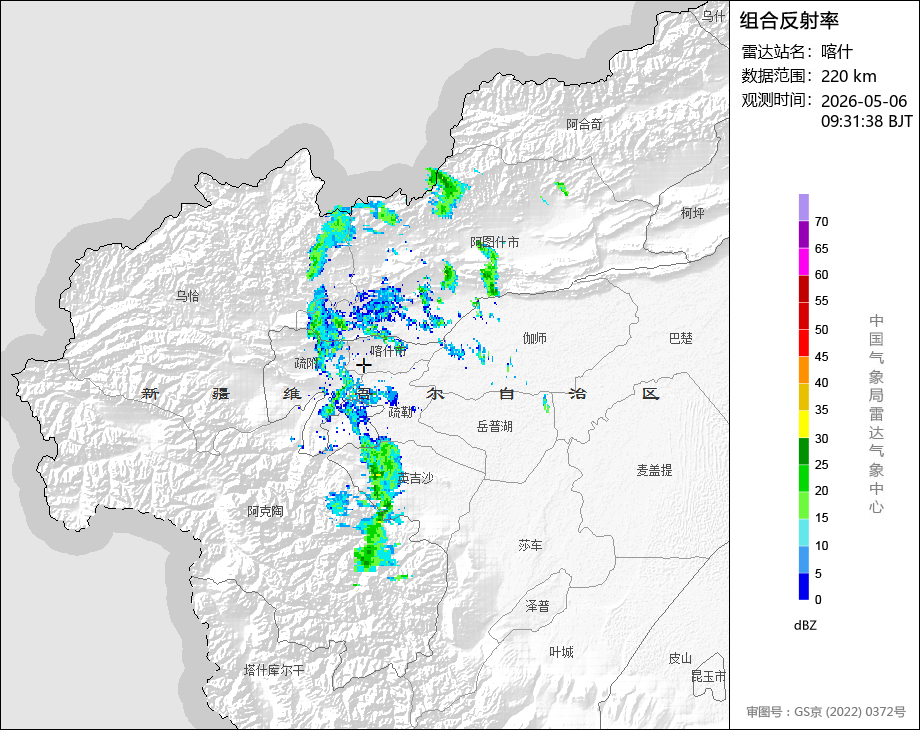The width and height of the screenshot is (920, 730).
Task: Click the map label 喀什市
Action: 389,351
